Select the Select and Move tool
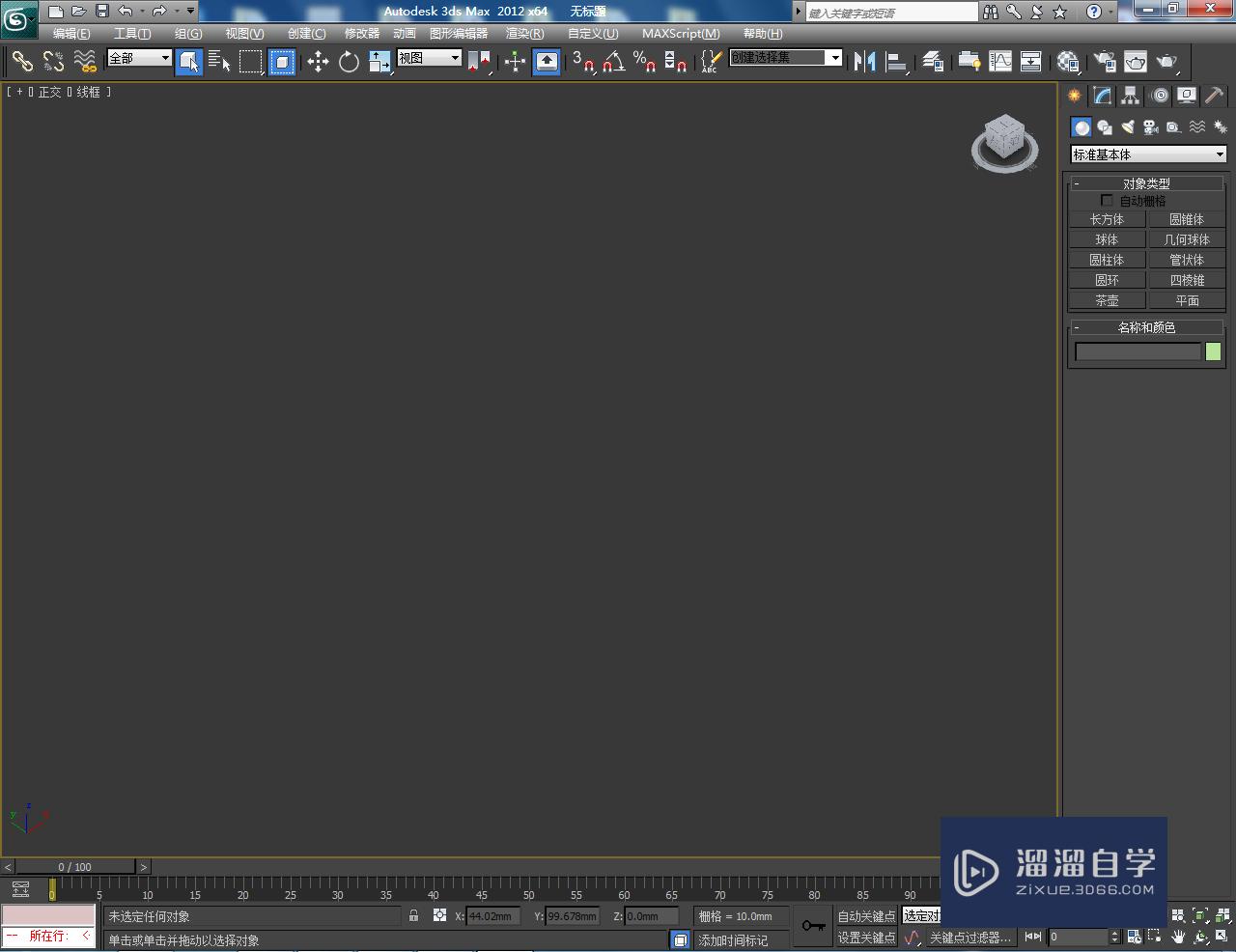 click(x=318, y=62)
